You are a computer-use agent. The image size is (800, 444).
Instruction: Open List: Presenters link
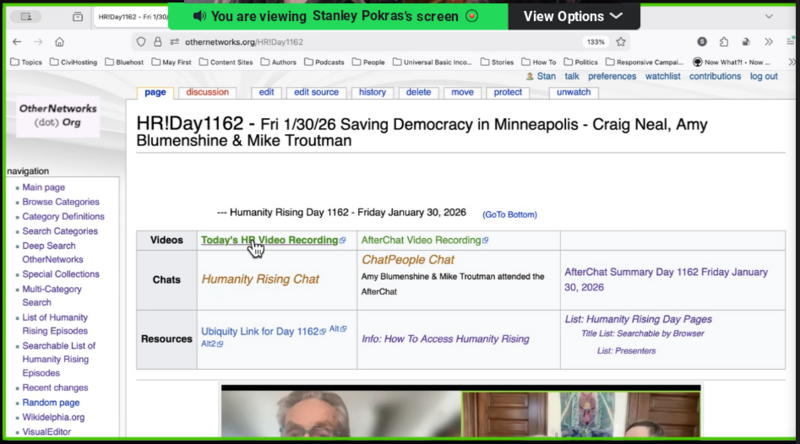[626, 351]
